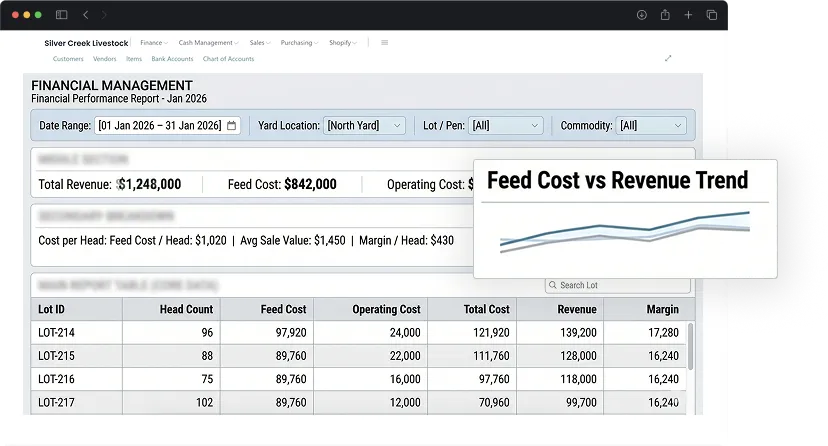Click the expand fullscreen arrow icon
828x446 pixels.
click(x=668, y=58)
